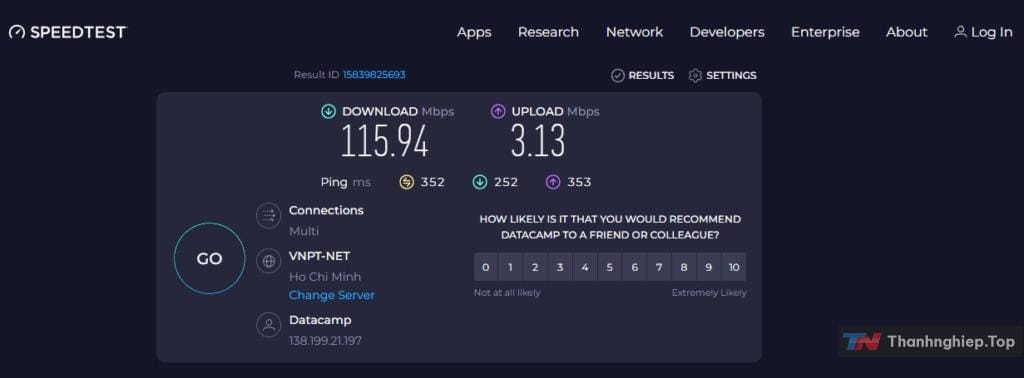The width and height of the screenshot is (1024, 378).
Task: Click the Connections heading
Action: tap(327, 210)
